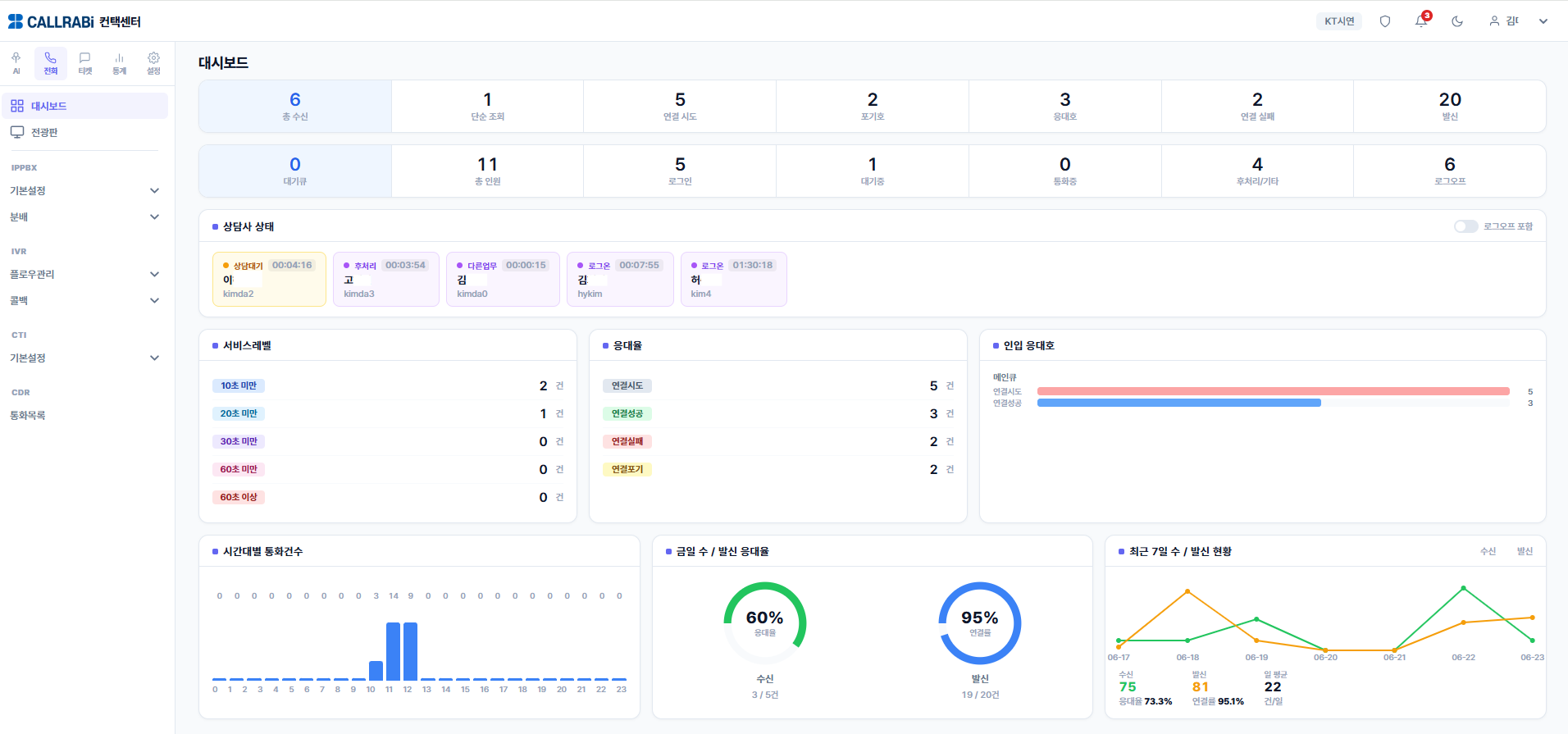Screen dimensions: 1568x734
Task: Expand the 플로우관리 menu
Action: click(x=84, y=274)
